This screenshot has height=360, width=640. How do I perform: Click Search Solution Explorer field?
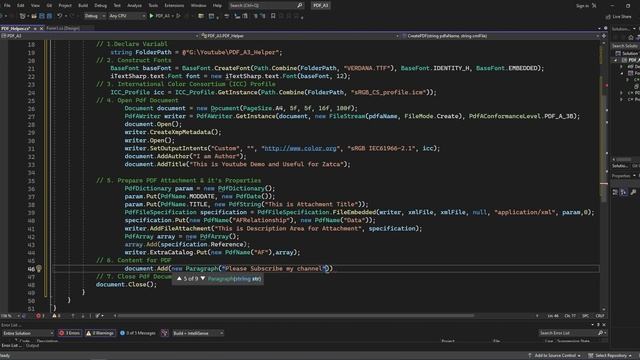point(625,46)
